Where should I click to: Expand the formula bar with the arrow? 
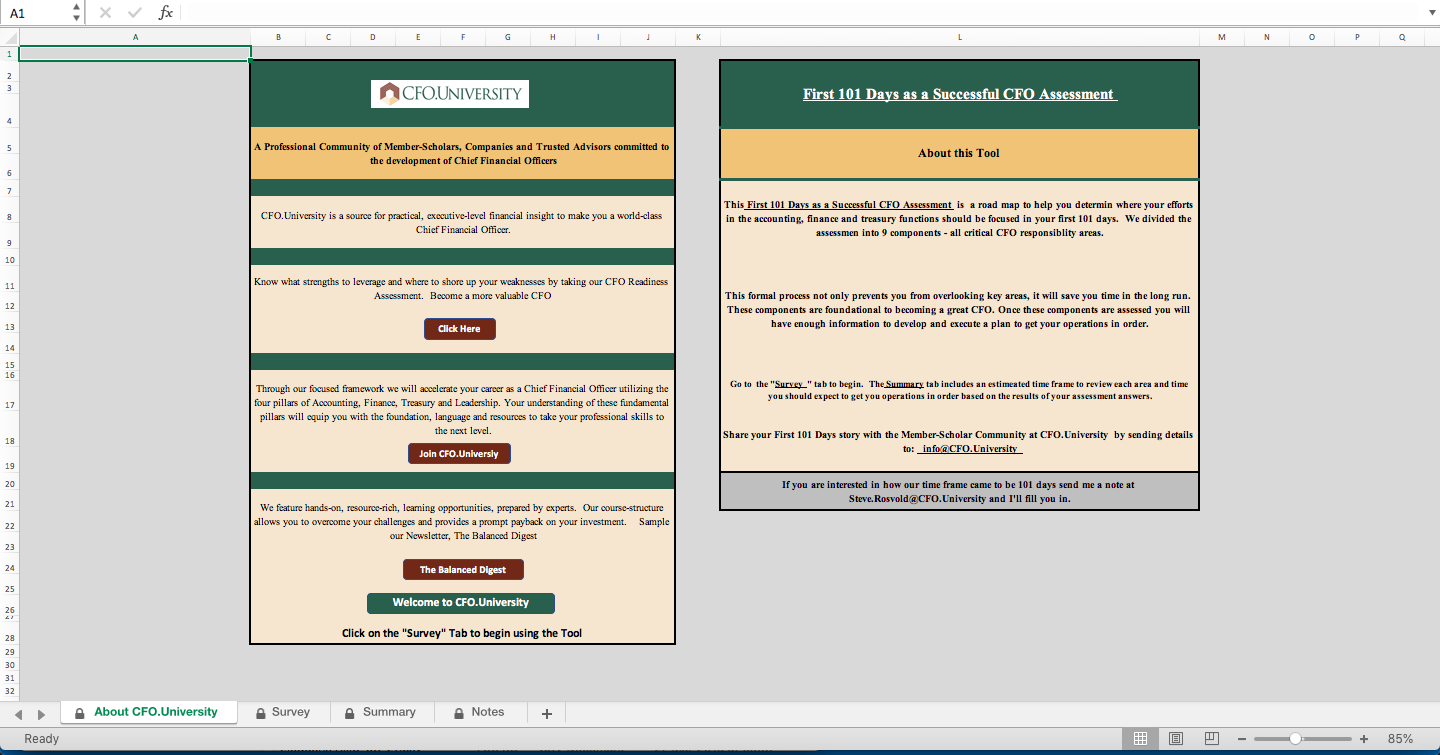[x=1430, y=13]
